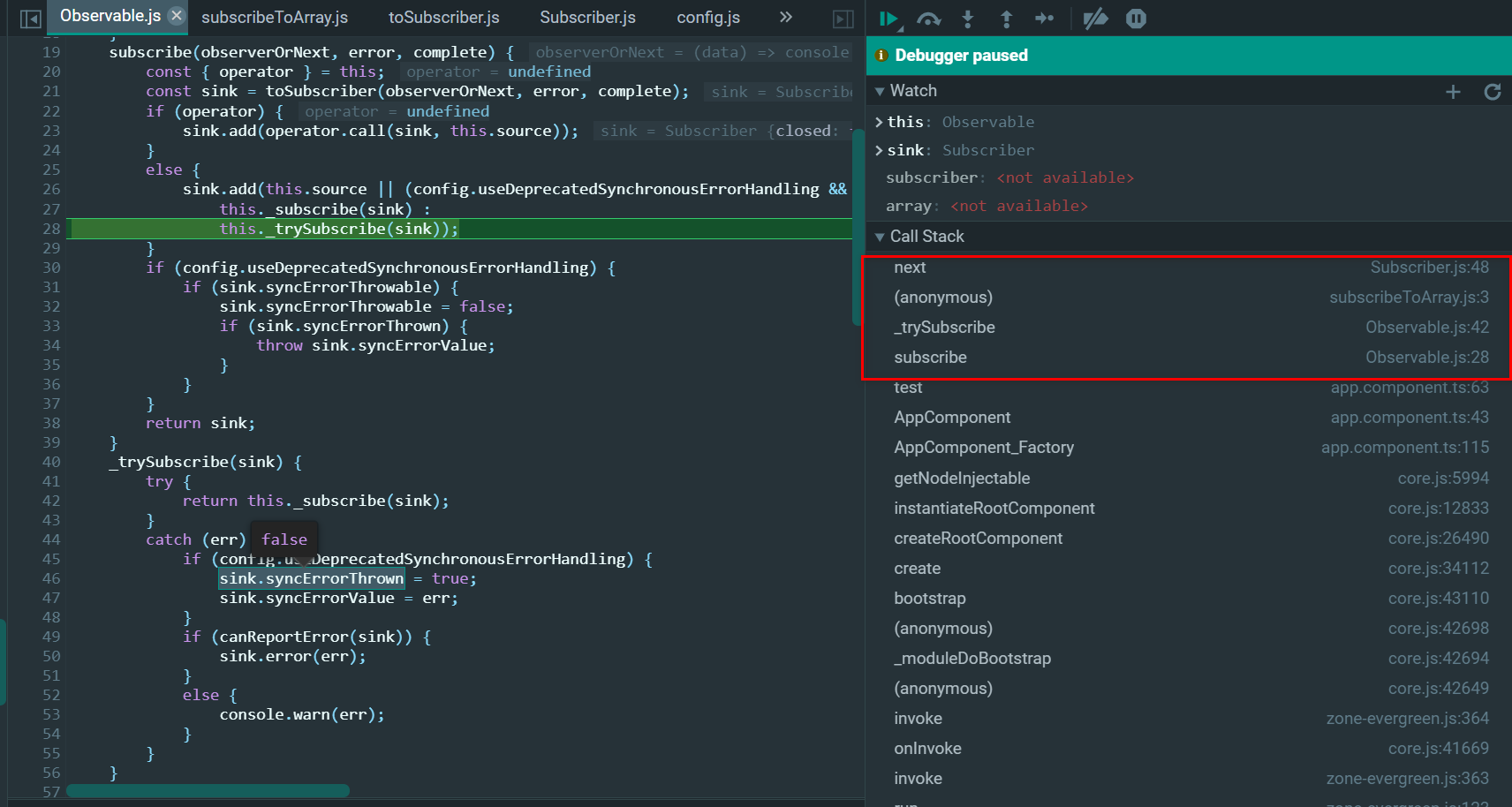Select bootstrap call stack frame
The image size is (1512, 807).
[x=1189, y=599]
